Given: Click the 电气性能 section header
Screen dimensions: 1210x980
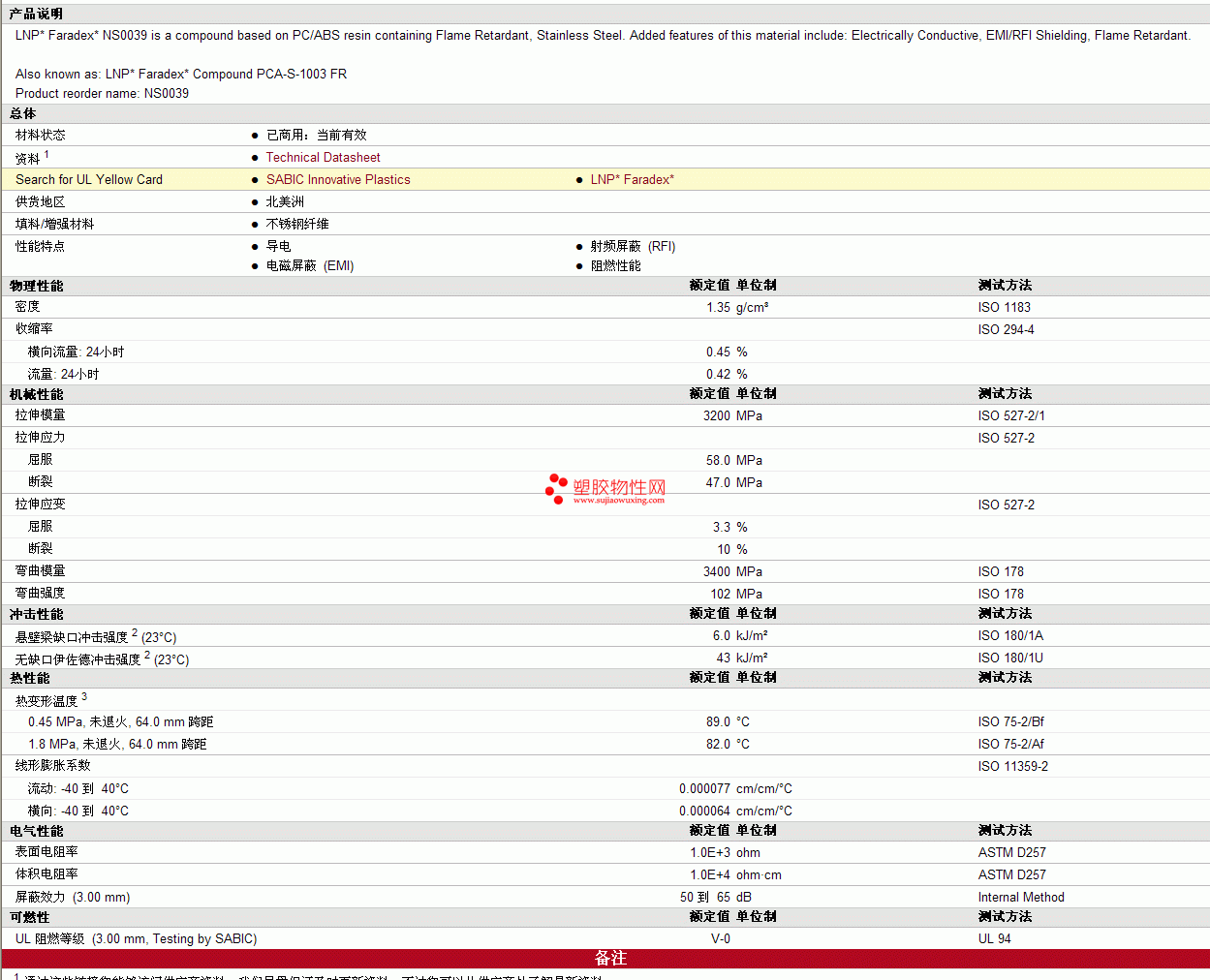Looking at the screenshot, I should (x=36, y=831).
